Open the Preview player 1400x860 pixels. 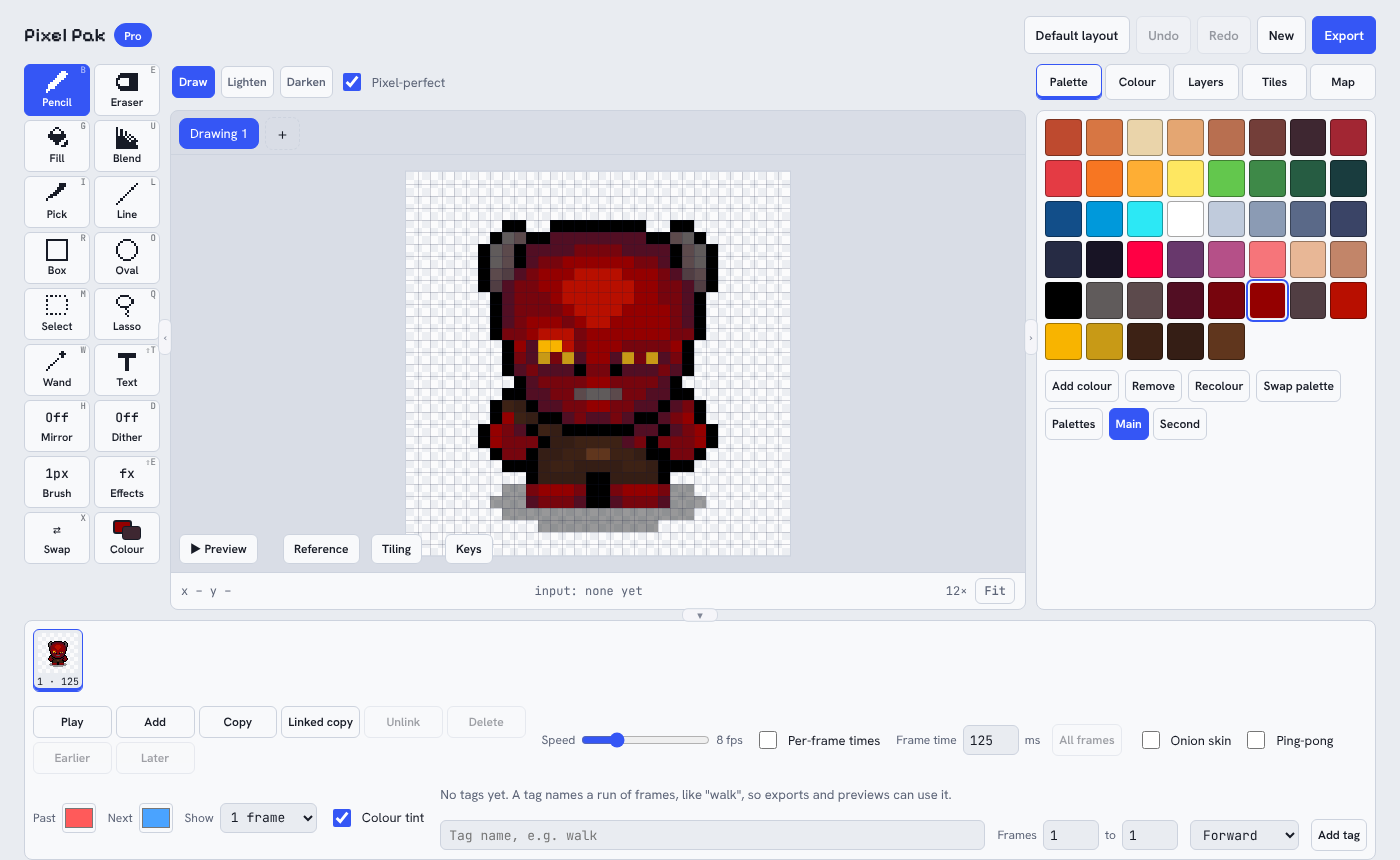[x=218, y=549]
